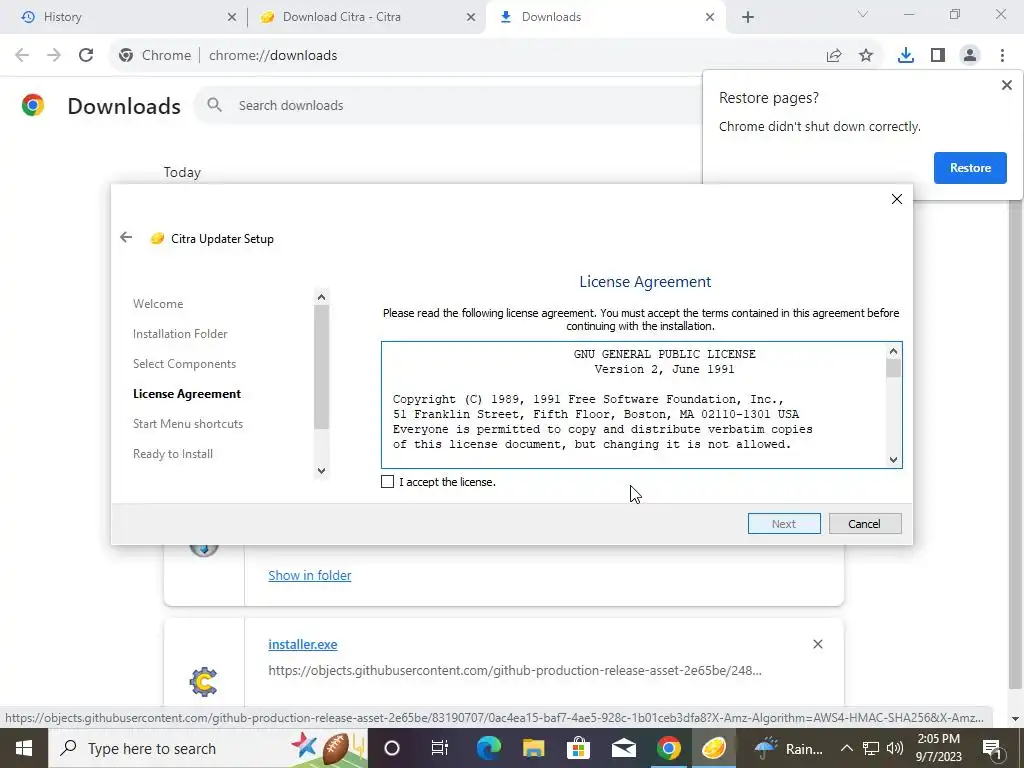Close the Citra Updater Setup dialog
Screen dimensions: 1024x768
tap(897, 199)
